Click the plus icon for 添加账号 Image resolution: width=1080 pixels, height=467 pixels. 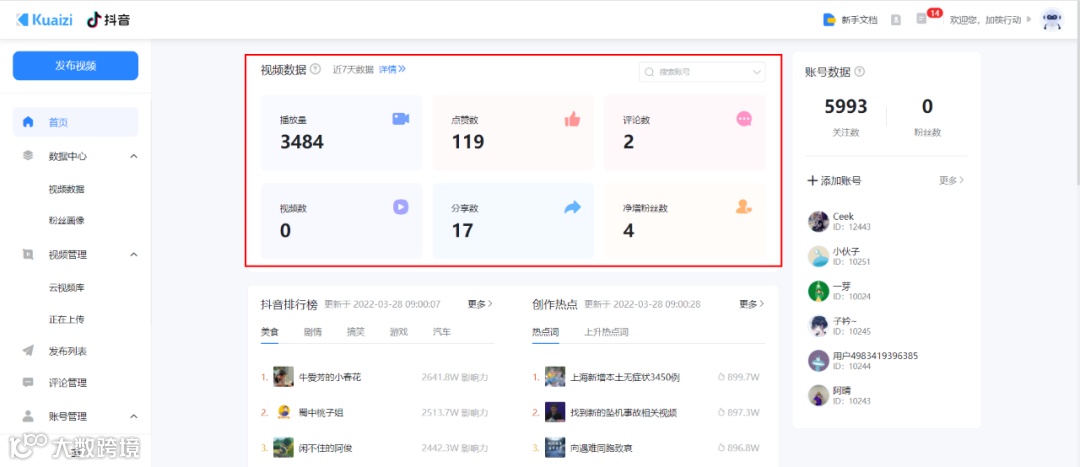click(812, 180)
